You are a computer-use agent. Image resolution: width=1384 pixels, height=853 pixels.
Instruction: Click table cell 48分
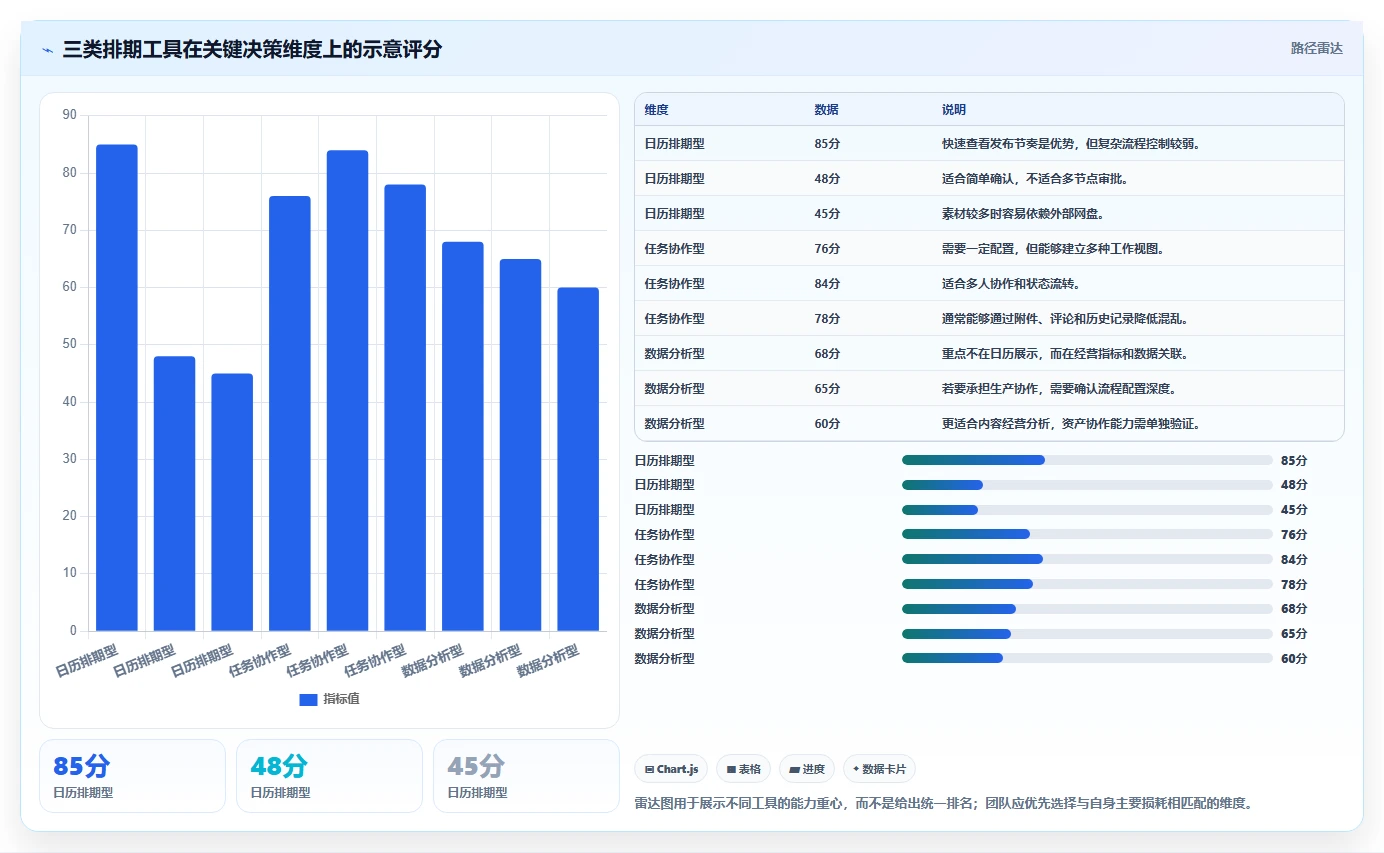pos(827,178)
